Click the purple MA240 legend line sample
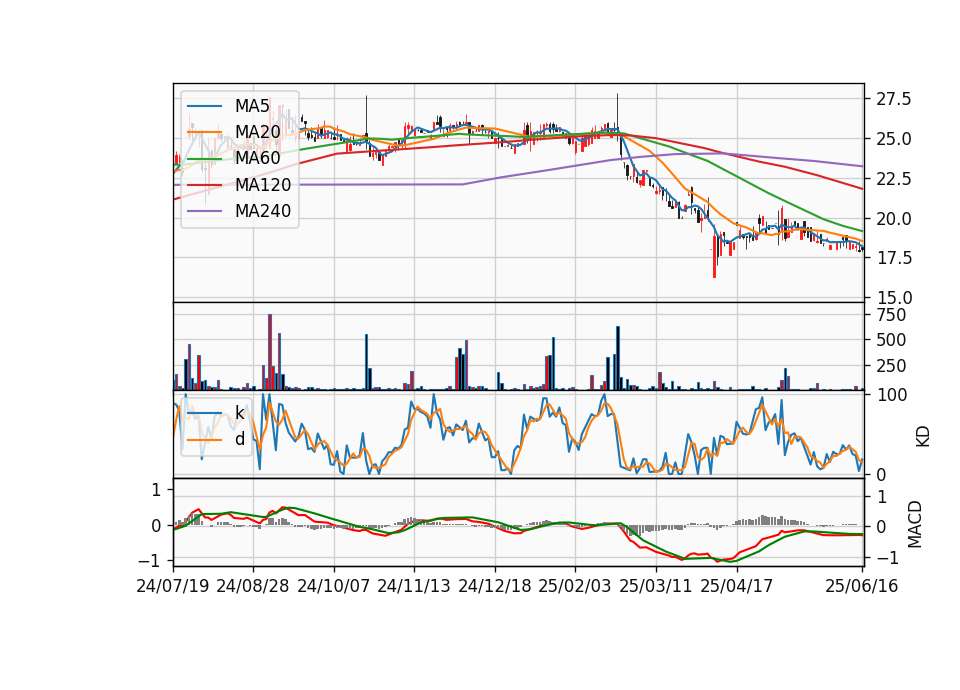Screen dimensions: 960x690 (204, 211)
